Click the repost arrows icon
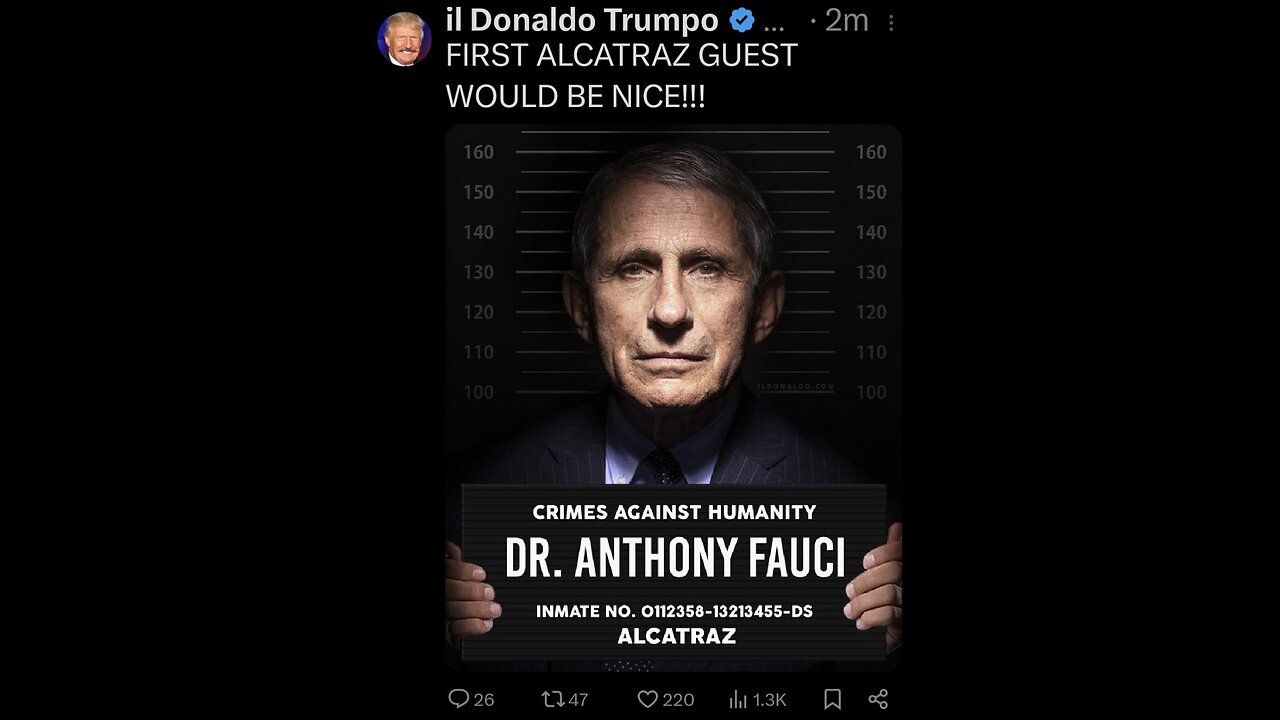 point(552,699)
